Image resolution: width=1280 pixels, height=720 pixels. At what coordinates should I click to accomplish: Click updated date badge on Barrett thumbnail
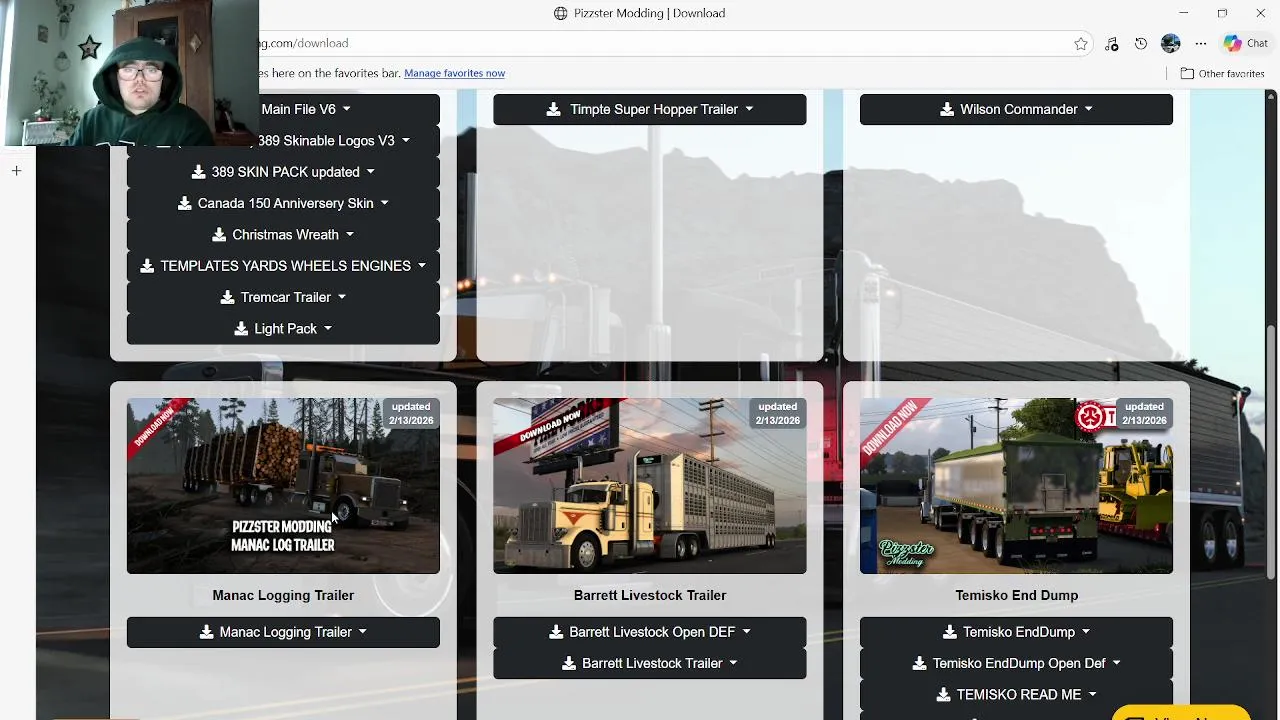point(777,414)
